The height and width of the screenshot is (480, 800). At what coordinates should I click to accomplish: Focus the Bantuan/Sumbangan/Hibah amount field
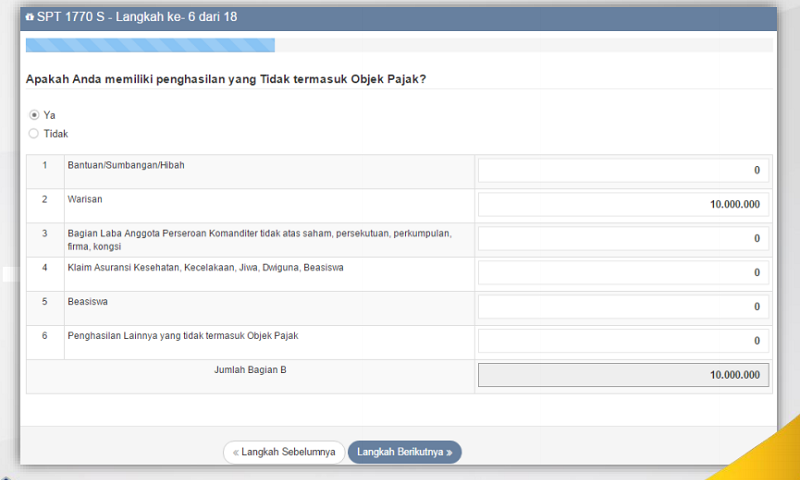pos(624,171)
